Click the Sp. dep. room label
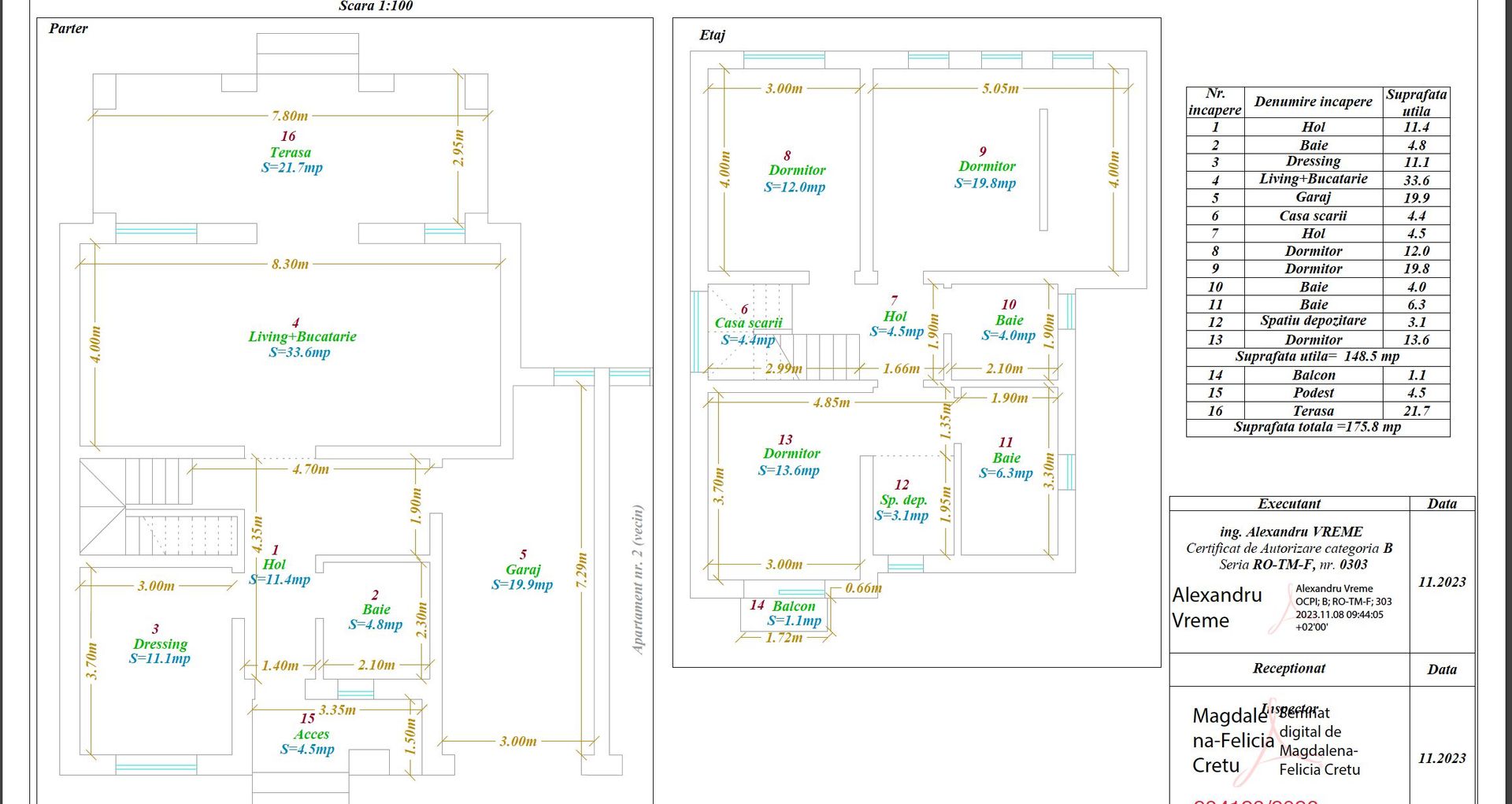 click(x=903, y=500)
